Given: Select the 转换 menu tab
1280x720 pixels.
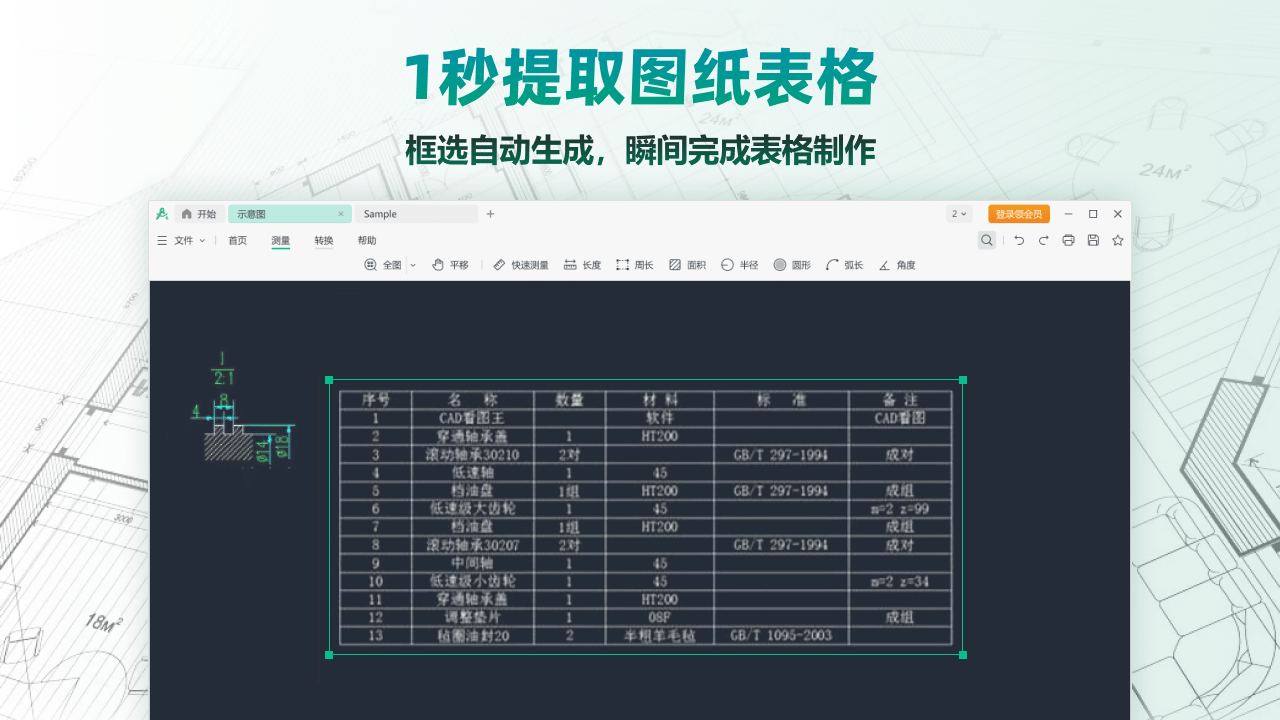Looking at the screenshot, I should click(x=324, y=240).
